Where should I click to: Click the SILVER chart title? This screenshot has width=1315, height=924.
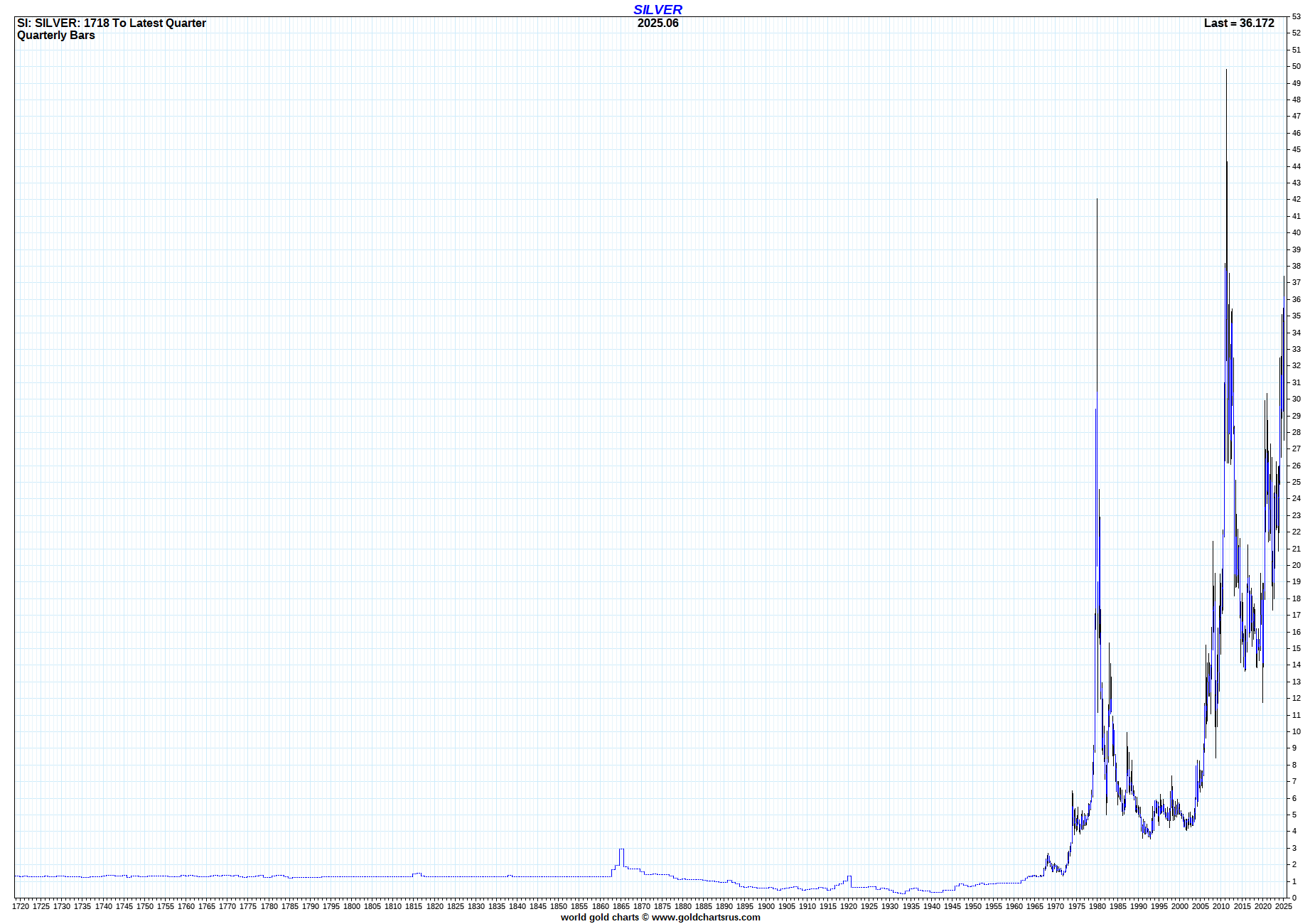657,9
